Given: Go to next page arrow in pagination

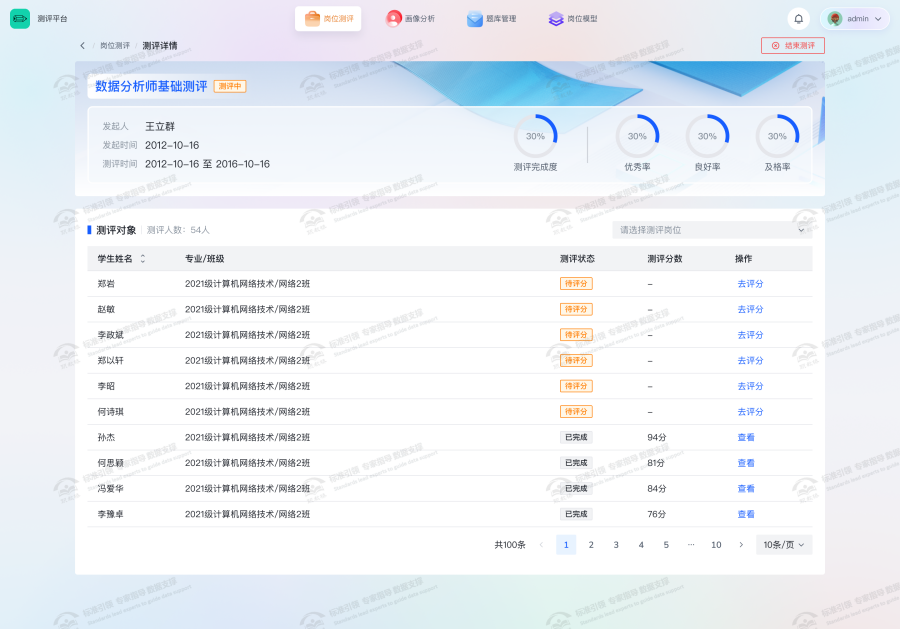Looking at the screenshot, I should (x=741, y=545).
